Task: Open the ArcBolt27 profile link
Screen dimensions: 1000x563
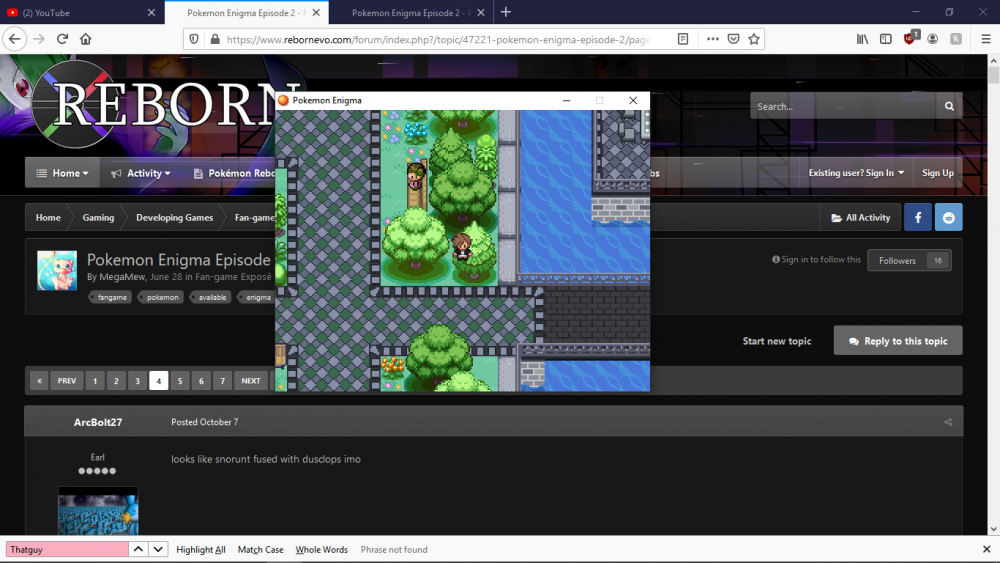Action: coord(98,422)
